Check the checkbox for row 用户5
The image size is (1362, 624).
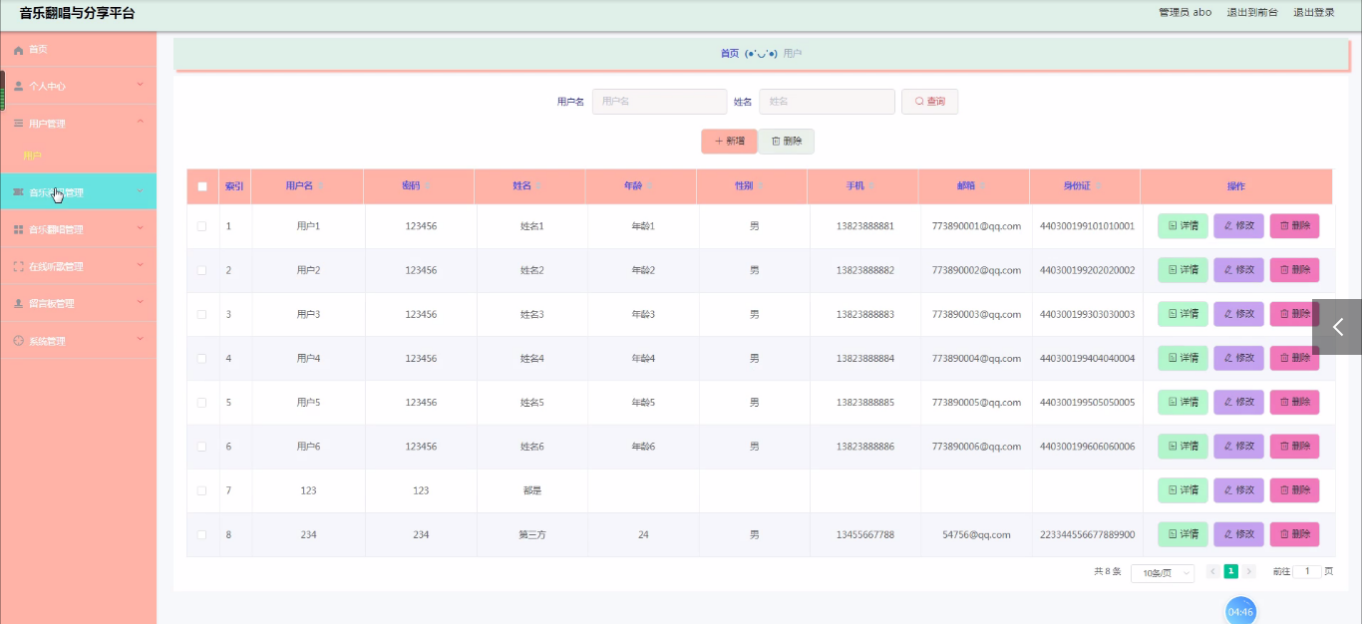(202, 402)
